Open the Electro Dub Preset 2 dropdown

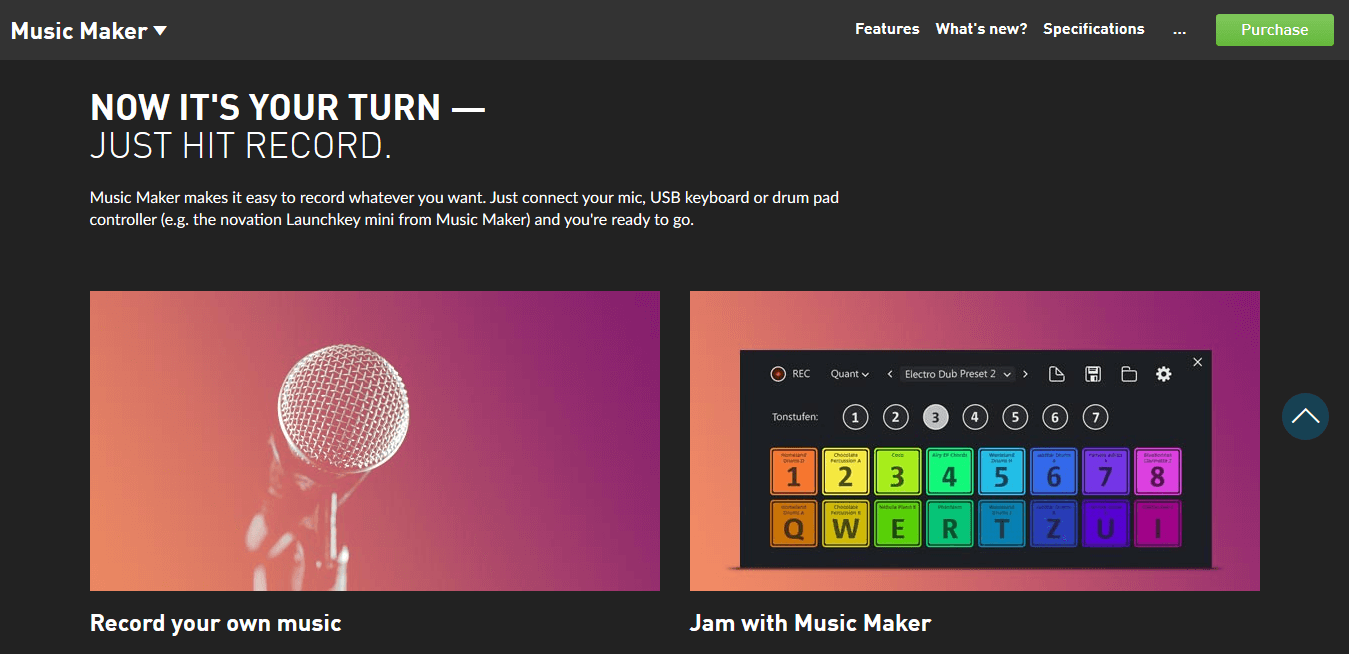[957, 374]
